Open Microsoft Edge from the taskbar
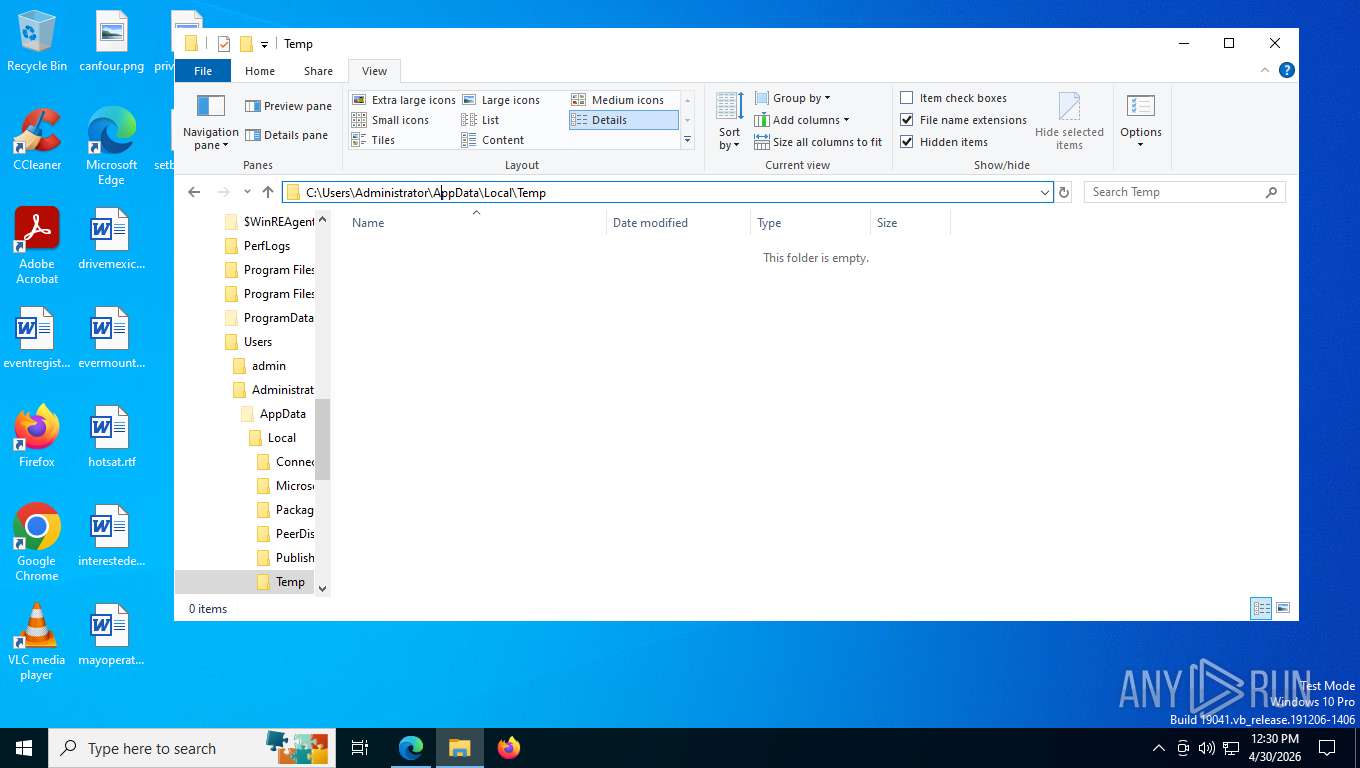This screenshot has height=768, width=1360. coord(411,748)
